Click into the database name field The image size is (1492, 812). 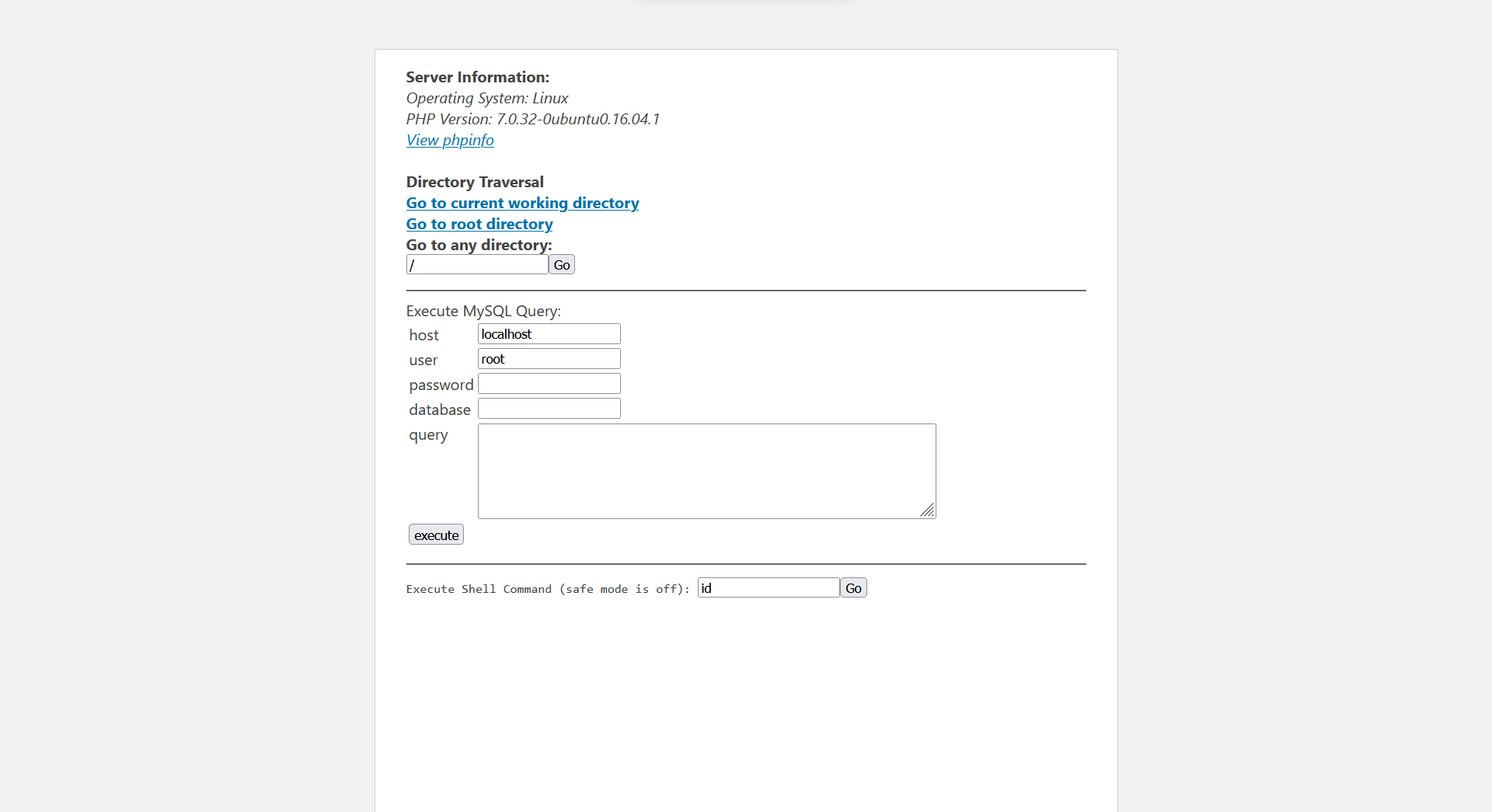pyautogui.click(x=549, y=409)
